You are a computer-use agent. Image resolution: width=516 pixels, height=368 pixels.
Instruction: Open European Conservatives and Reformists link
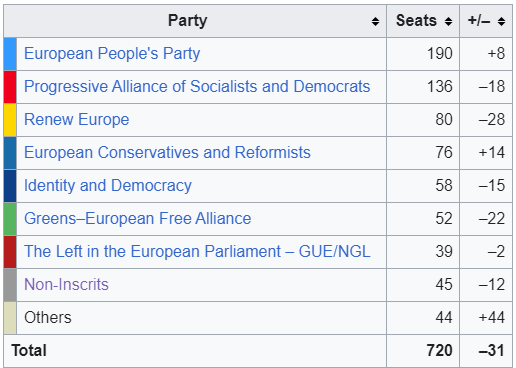coord(167,153)
